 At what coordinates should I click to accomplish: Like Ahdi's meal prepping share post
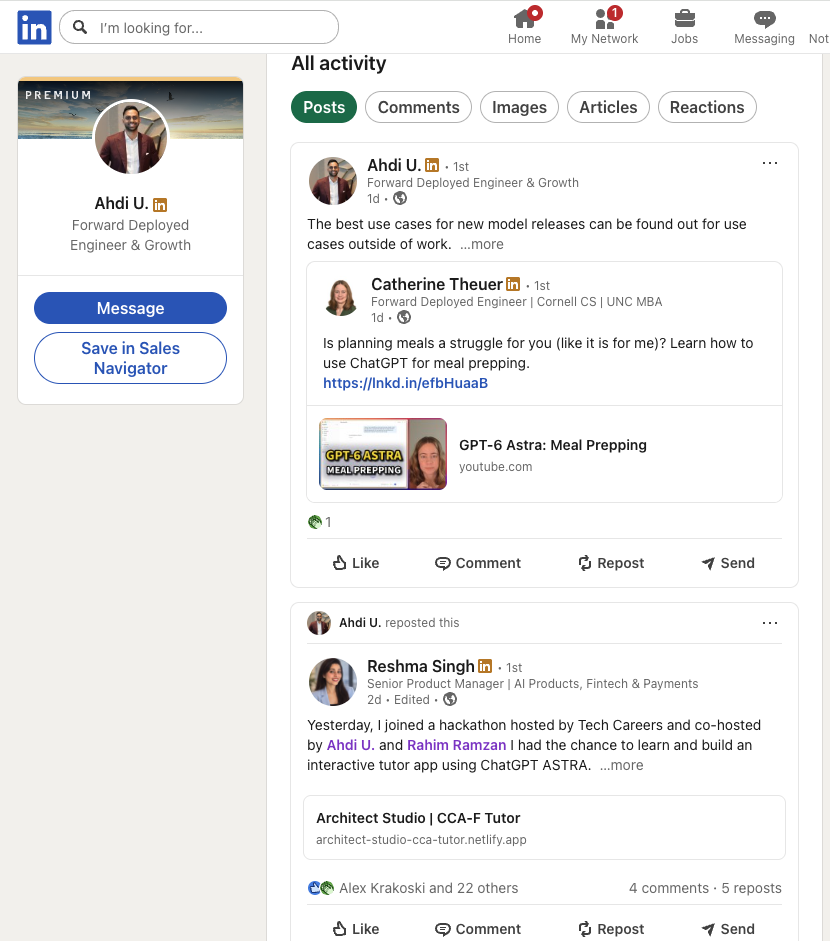(x=356, y=563)
